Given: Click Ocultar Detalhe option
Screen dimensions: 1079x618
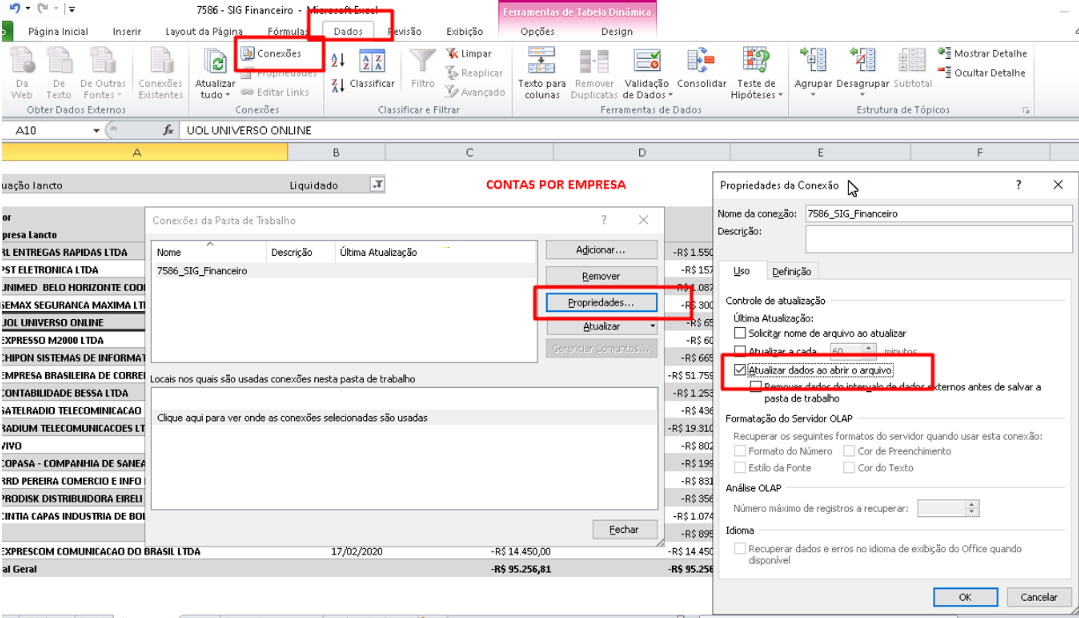Looking at the screenshot, I should (x=981, y=72).
